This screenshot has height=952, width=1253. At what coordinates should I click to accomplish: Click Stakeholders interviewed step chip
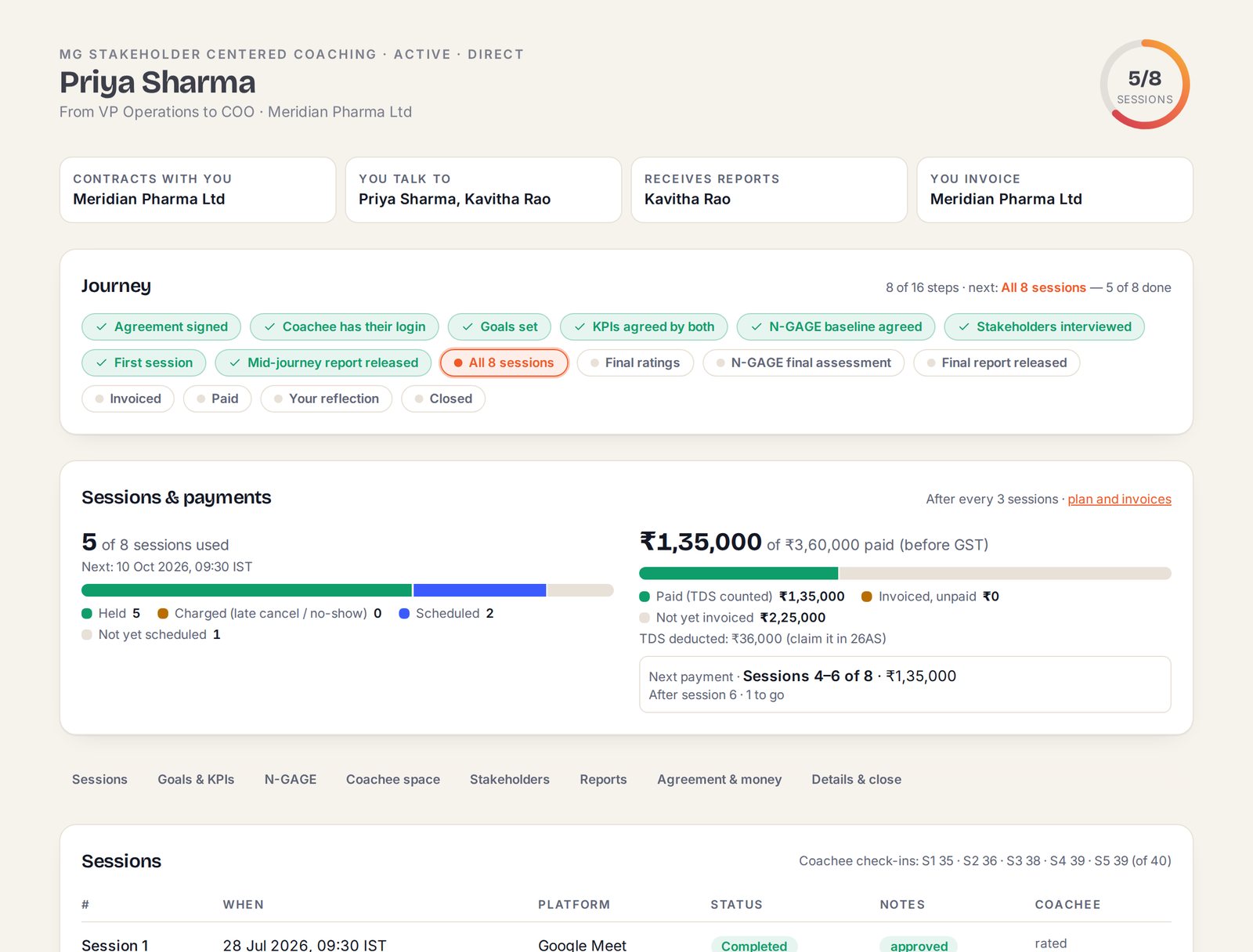click(x=1044, y=326)
